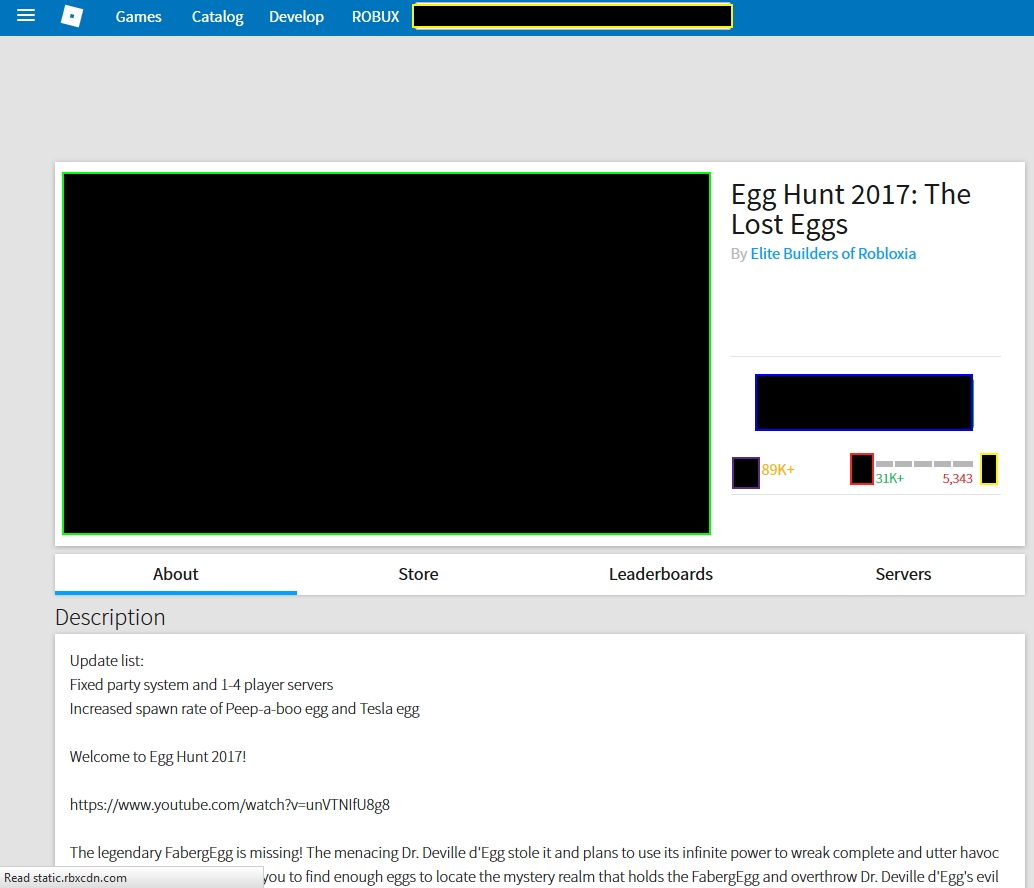Click the 'Update list:' line
This screenshot has width=1034, height=888.
107,661
